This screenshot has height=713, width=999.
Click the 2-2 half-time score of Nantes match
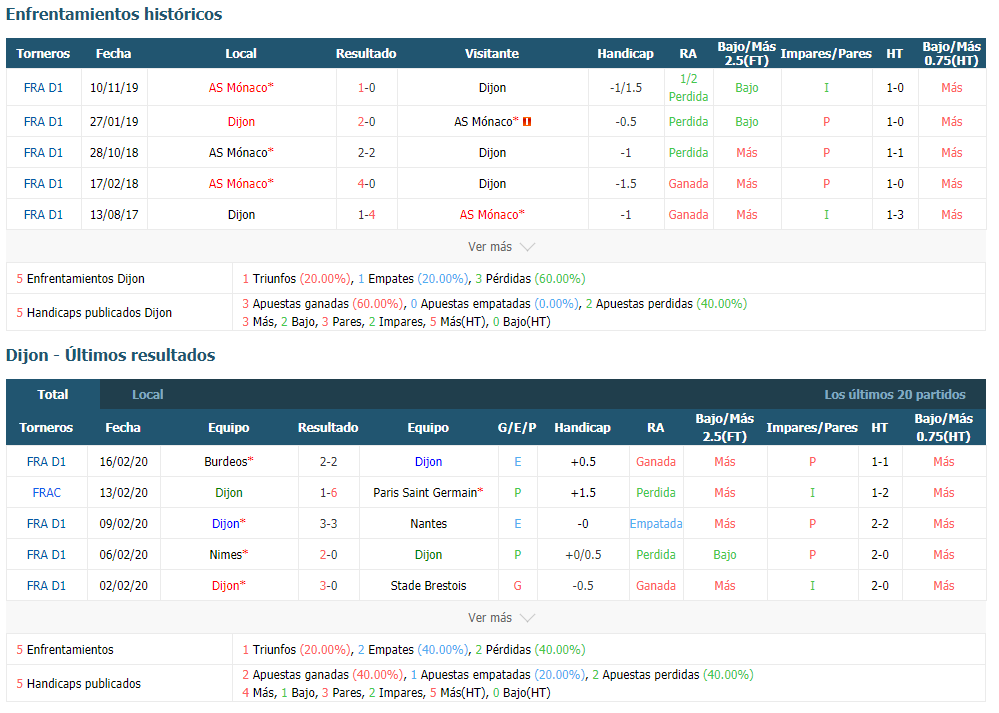[880, 524]
